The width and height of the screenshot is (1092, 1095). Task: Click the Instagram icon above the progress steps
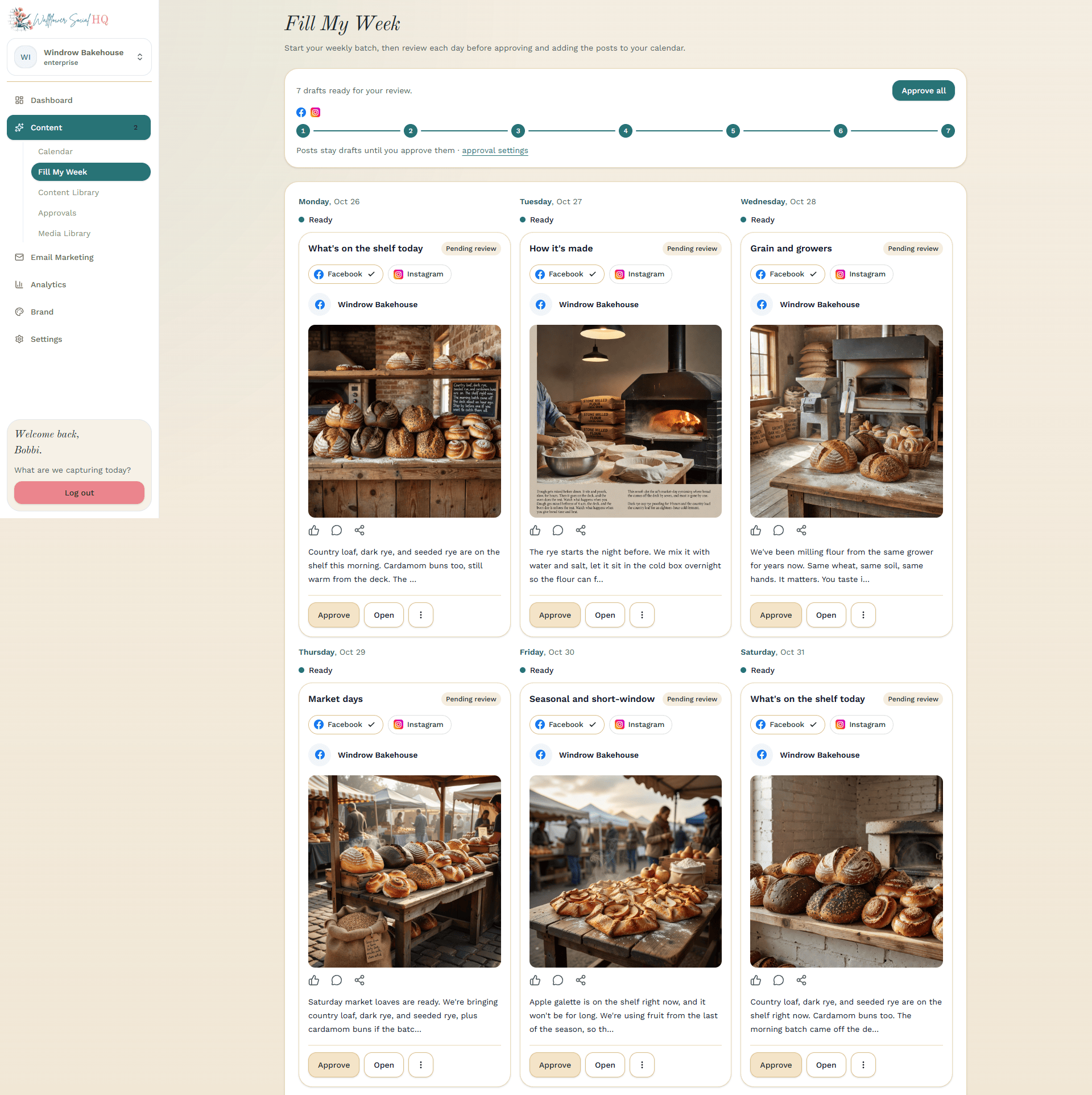pyautogui.click(x=316, y=112)
